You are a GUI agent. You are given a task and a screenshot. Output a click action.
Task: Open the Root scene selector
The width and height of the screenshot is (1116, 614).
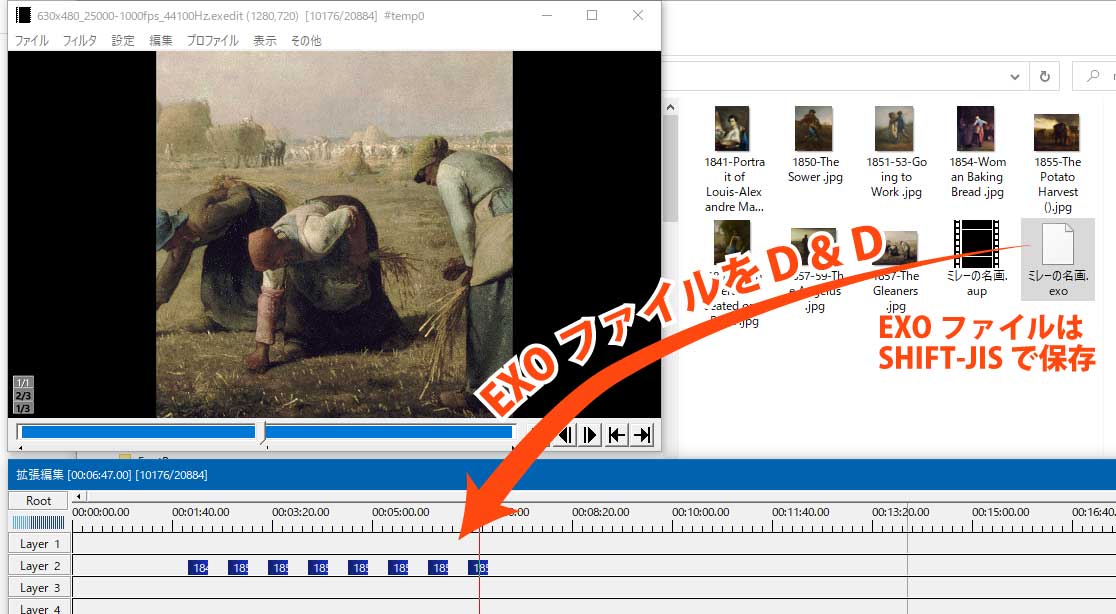click(x=39, y=500)
